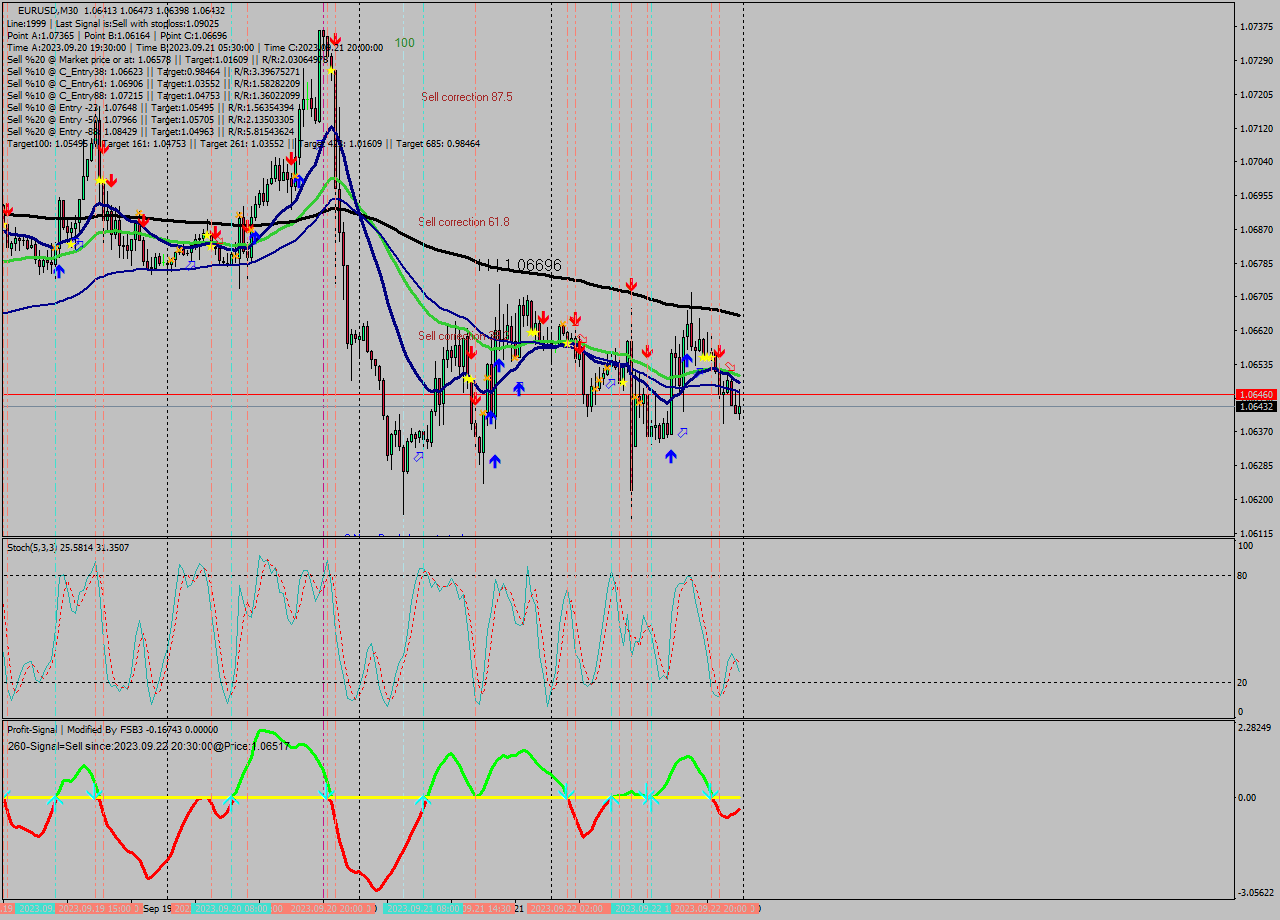Click the '2023.09.22 02:00' timeline marker
Image resolution: width=1280 pixels, height=920 pixels.
[568, 908]
